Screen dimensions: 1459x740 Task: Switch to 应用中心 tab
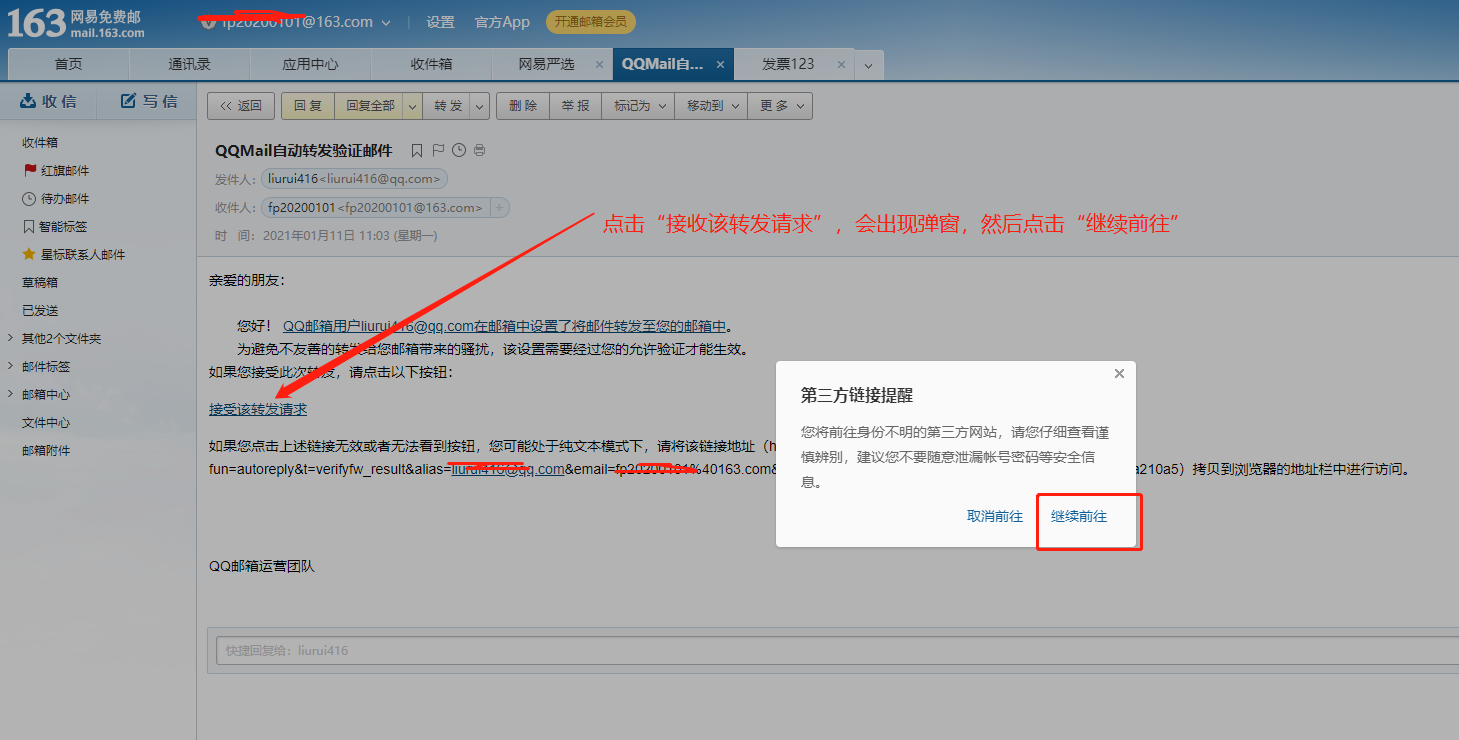click(x=310, y=64)
